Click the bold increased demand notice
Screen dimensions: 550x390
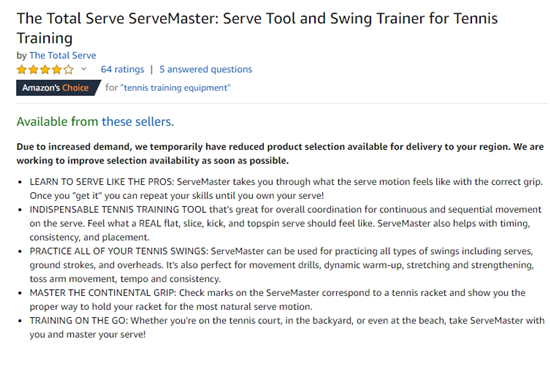tap(280, 154)
